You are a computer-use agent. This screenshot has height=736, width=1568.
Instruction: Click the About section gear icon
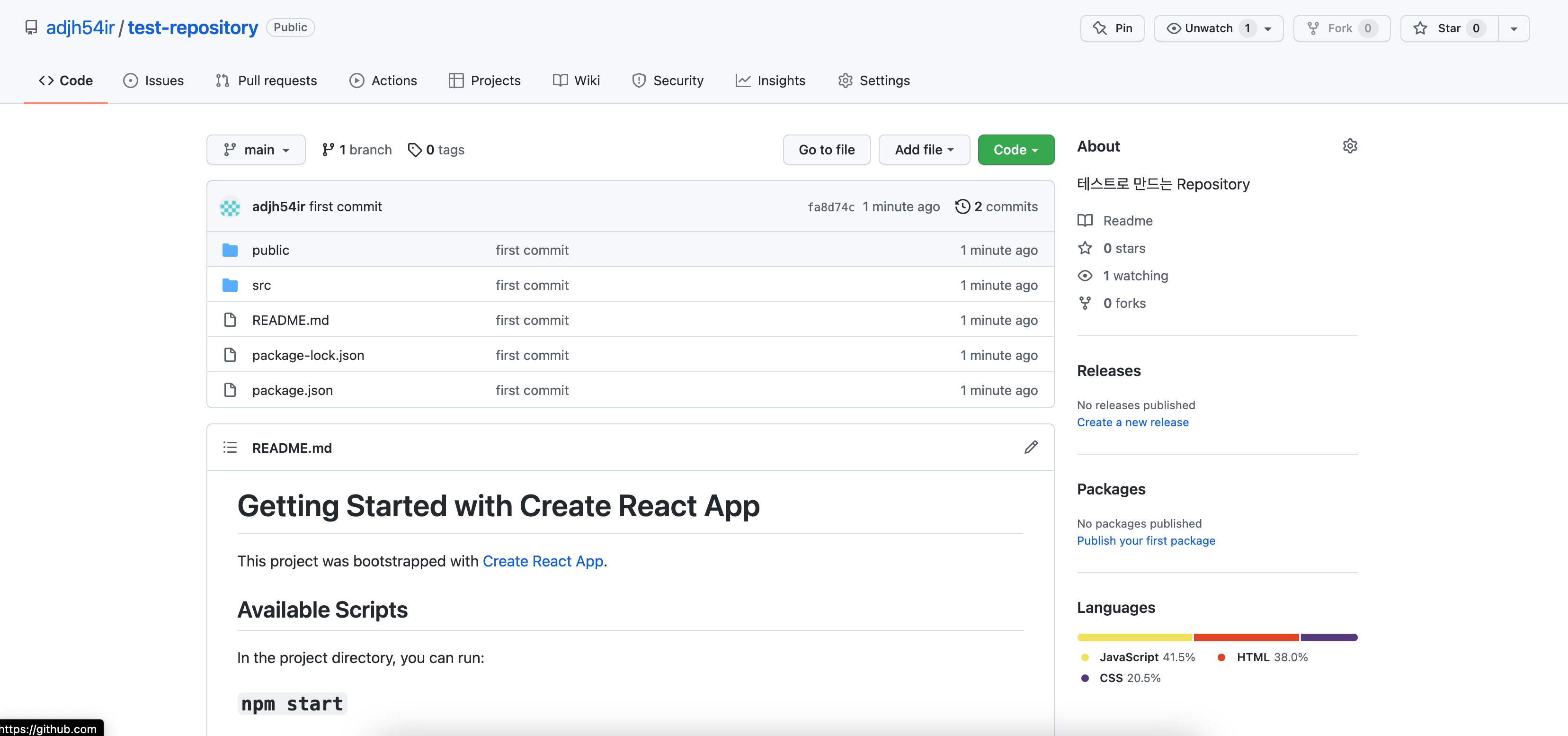tap(1349, 146)
